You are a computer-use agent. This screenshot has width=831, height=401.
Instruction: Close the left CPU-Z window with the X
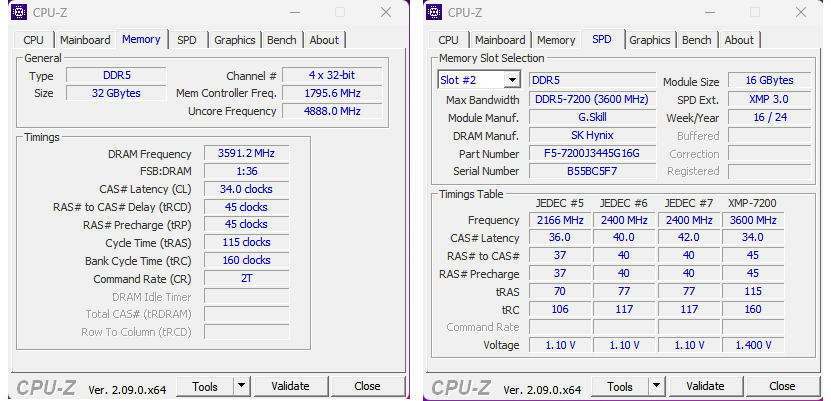[386, 12]
